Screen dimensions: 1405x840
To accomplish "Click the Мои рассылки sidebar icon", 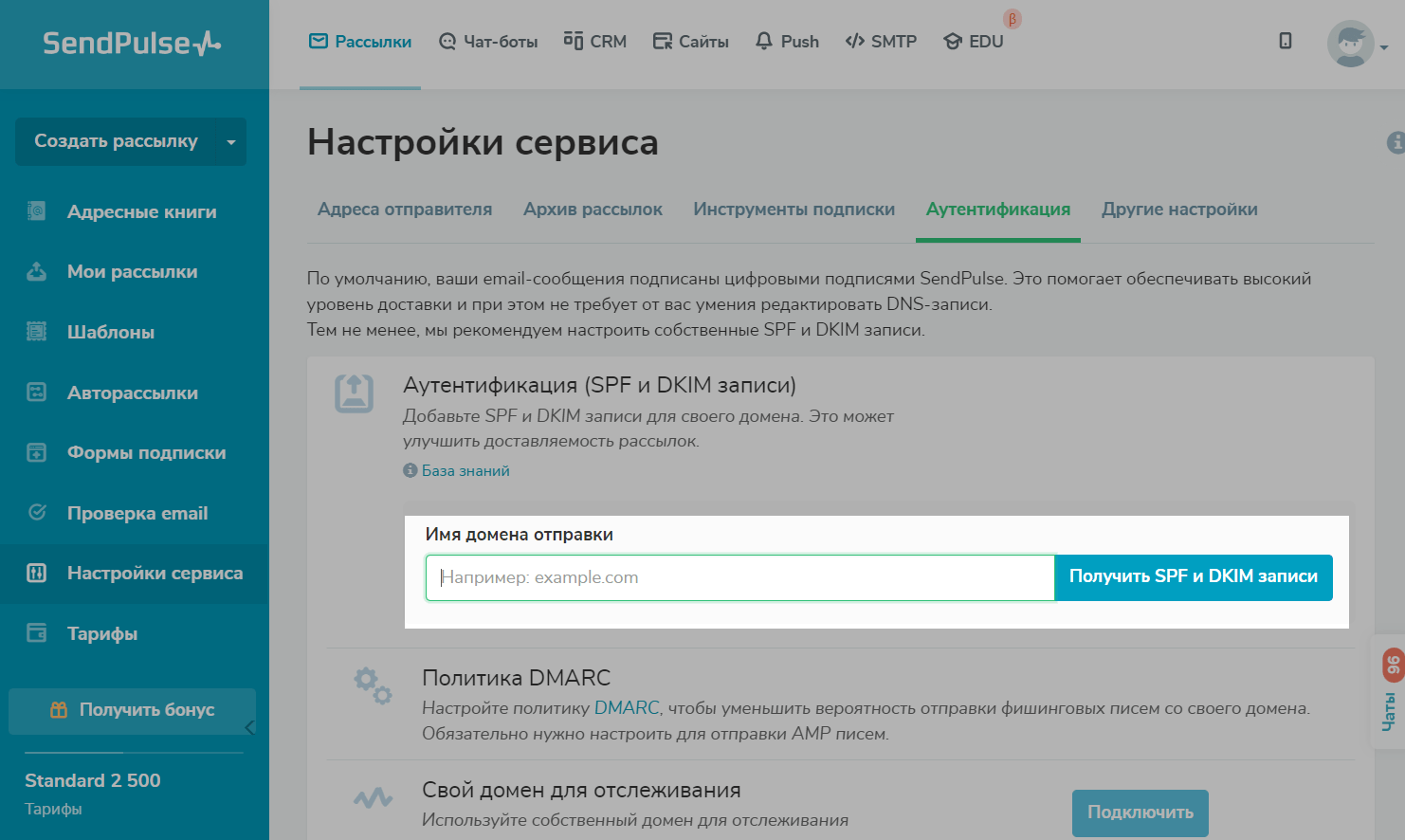I will click(x=36, y=271).
